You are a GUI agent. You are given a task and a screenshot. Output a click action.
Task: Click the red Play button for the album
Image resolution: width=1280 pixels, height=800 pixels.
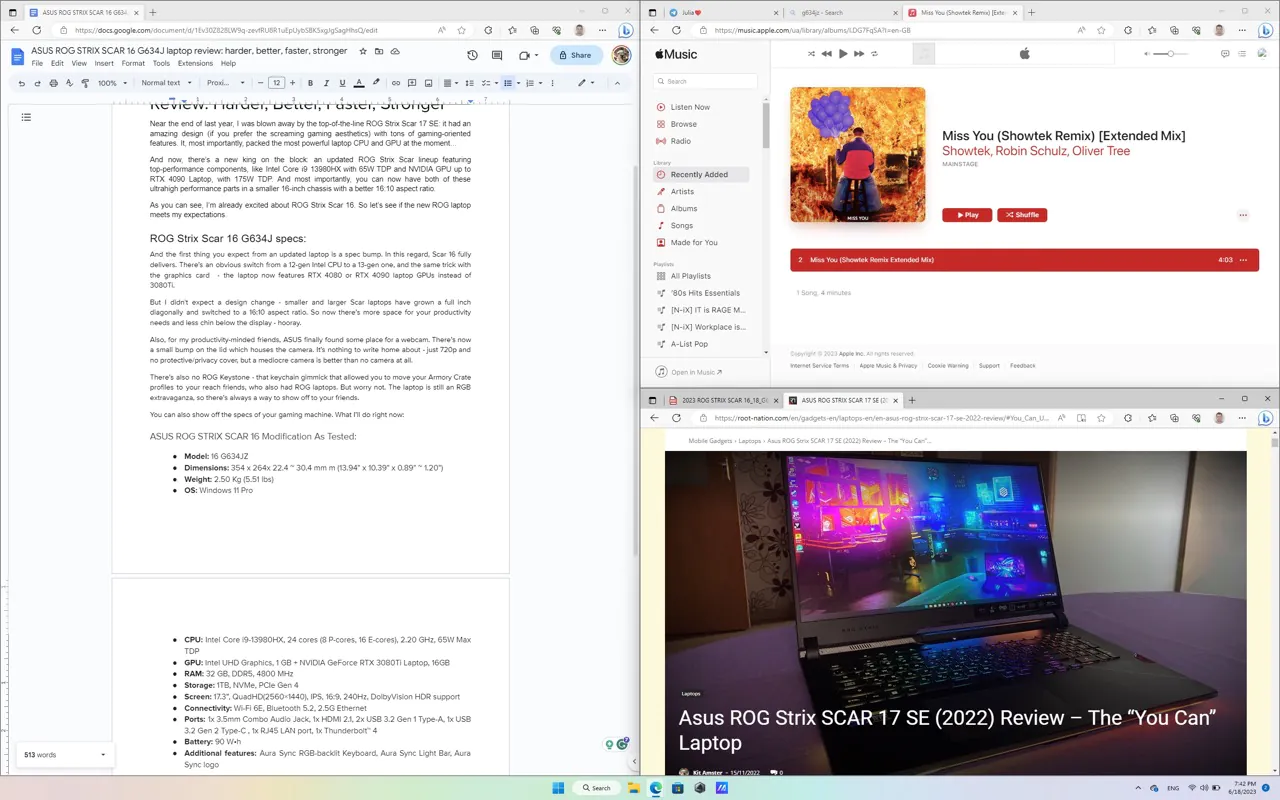pyautogui.click(x=967, y=215)
